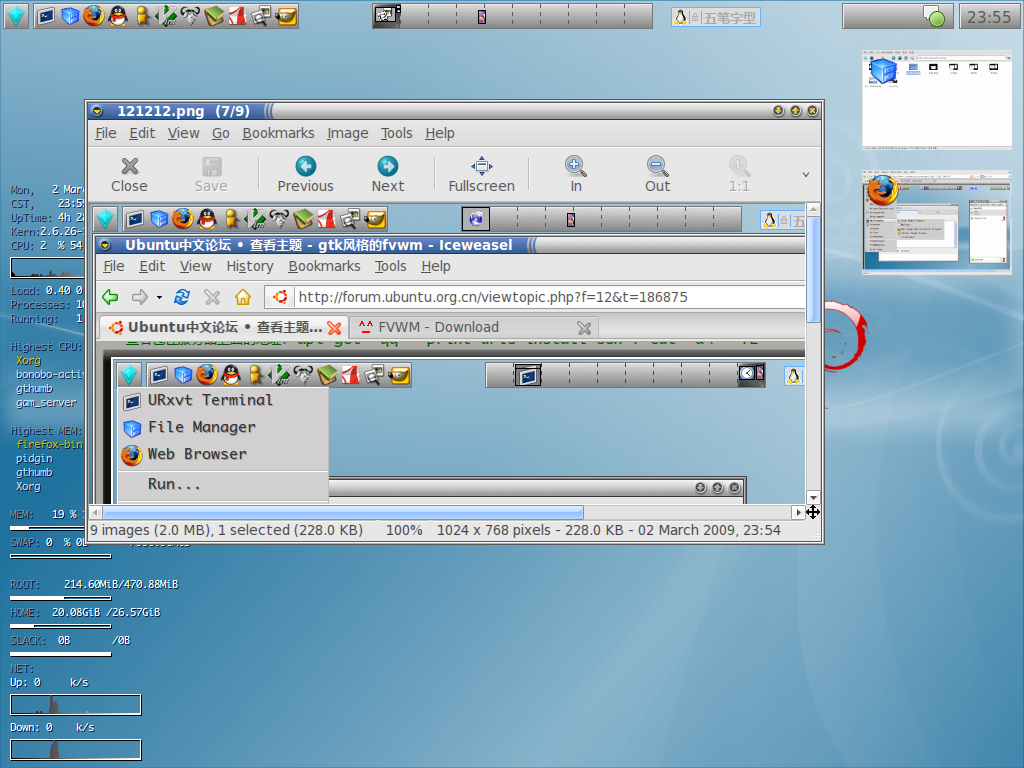Click the 五笔字型 input method label
This screenshot has height=768, width=1024.
tap(729, 18)
